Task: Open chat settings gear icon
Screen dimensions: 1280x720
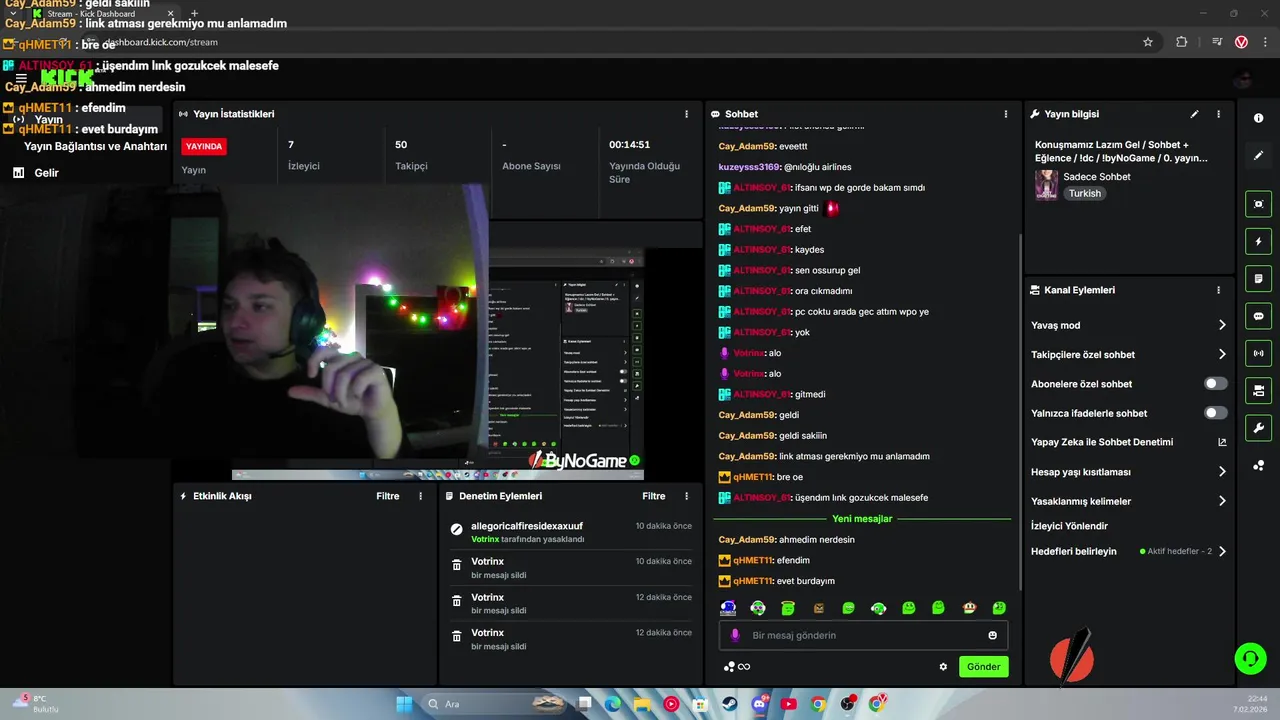Action: [x=943, y=667]
